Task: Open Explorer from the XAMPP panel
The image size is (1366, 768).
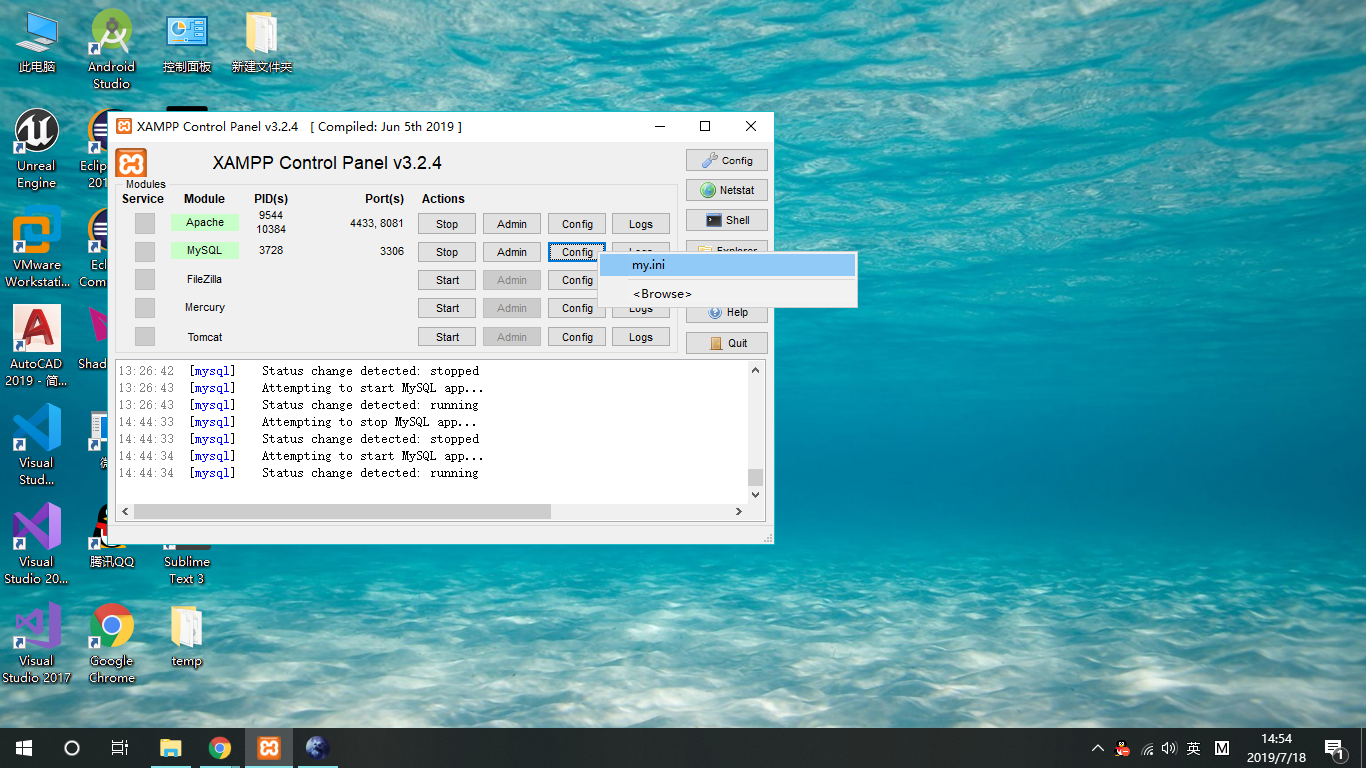Action: 726,250
